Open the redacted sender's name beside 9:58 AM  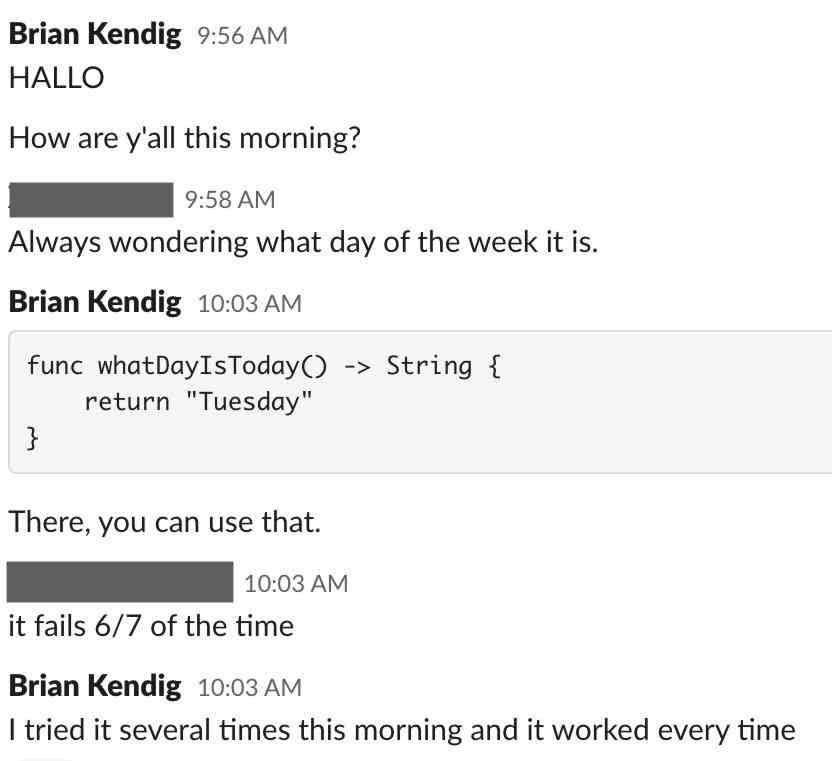(x=91, y=200)
